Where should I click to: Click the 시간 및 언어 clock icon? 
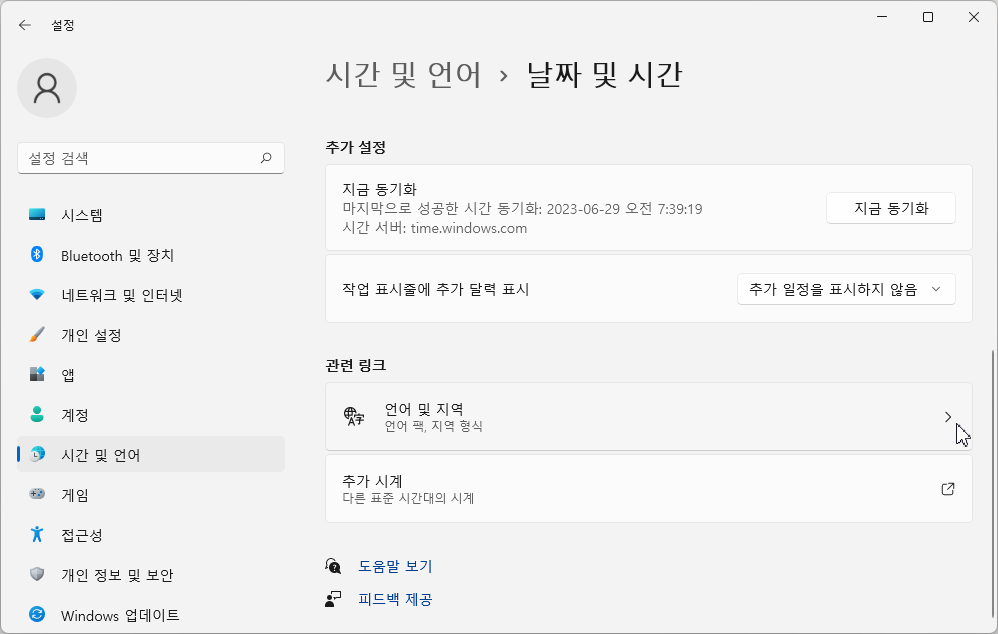pyautogui.click(x=37, y=454)
